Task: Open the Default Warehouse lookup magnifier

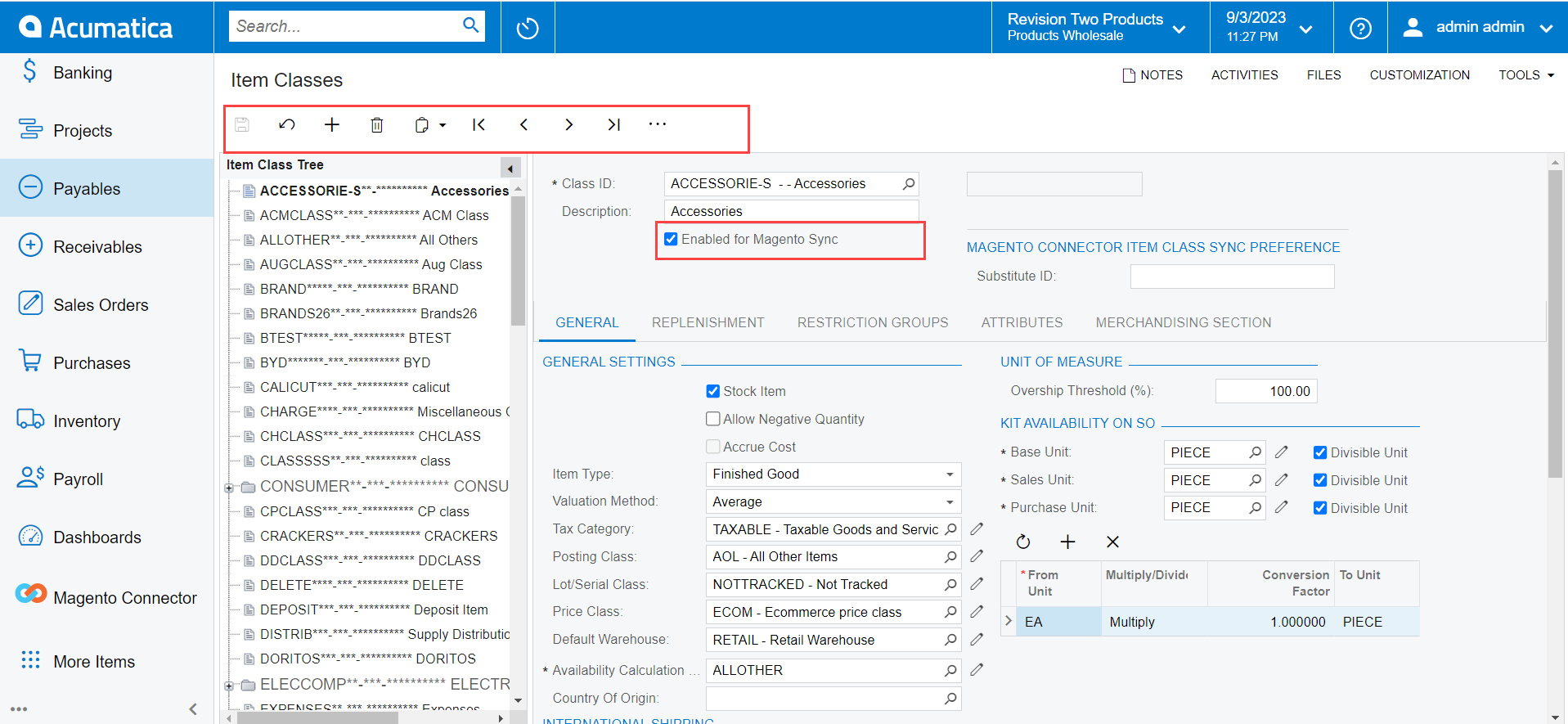Action: [950, 640]
